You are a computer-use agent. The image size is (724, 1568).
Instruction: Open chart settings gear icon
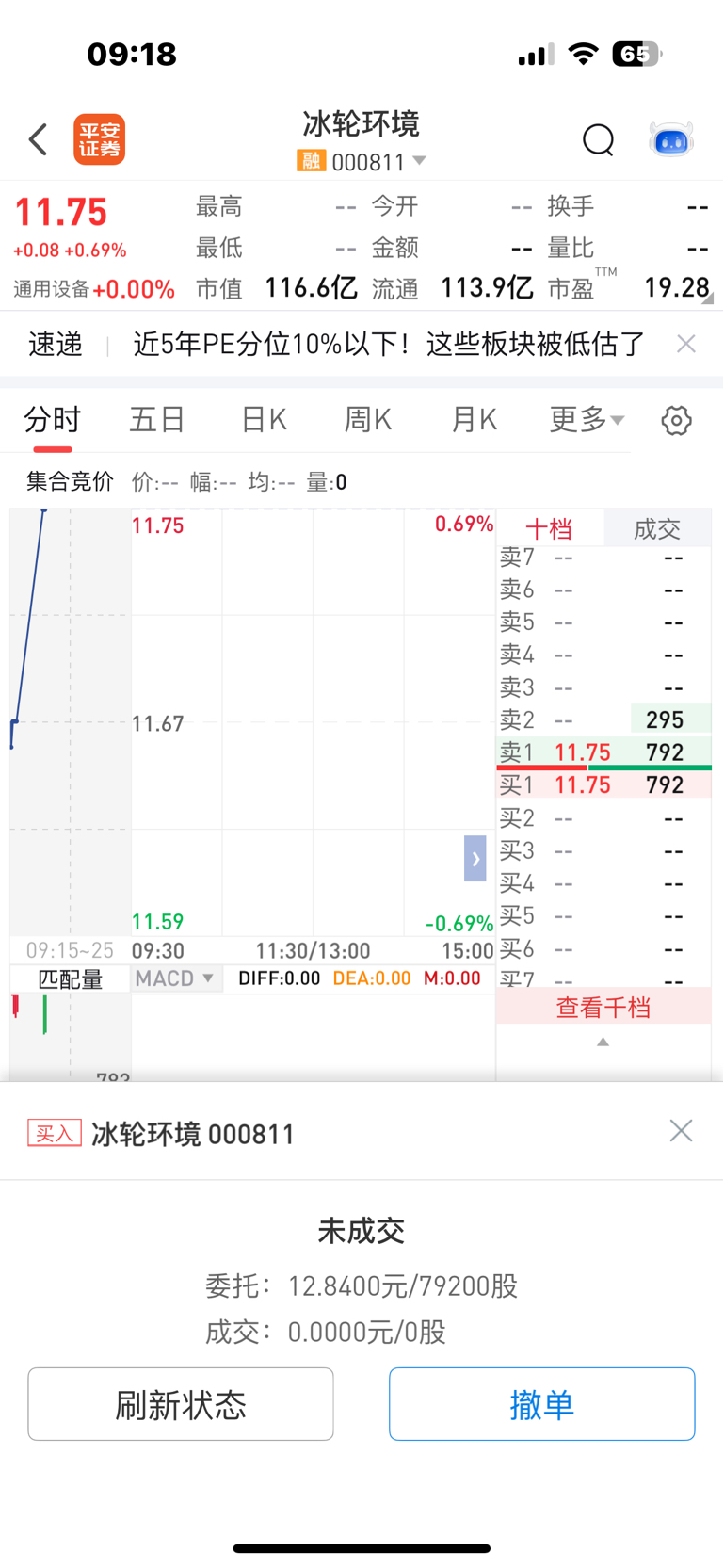point(676,420)
